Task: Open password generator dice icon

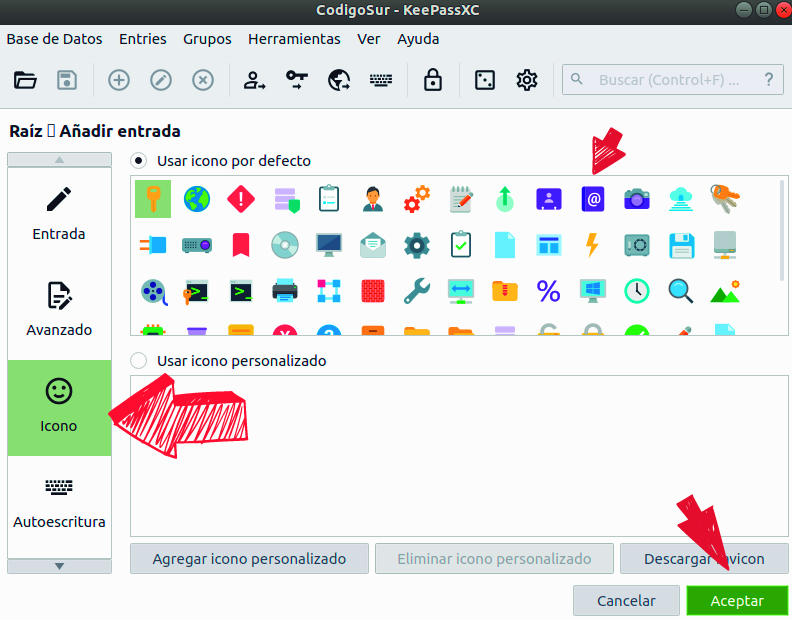Action: tap(485, 80)
